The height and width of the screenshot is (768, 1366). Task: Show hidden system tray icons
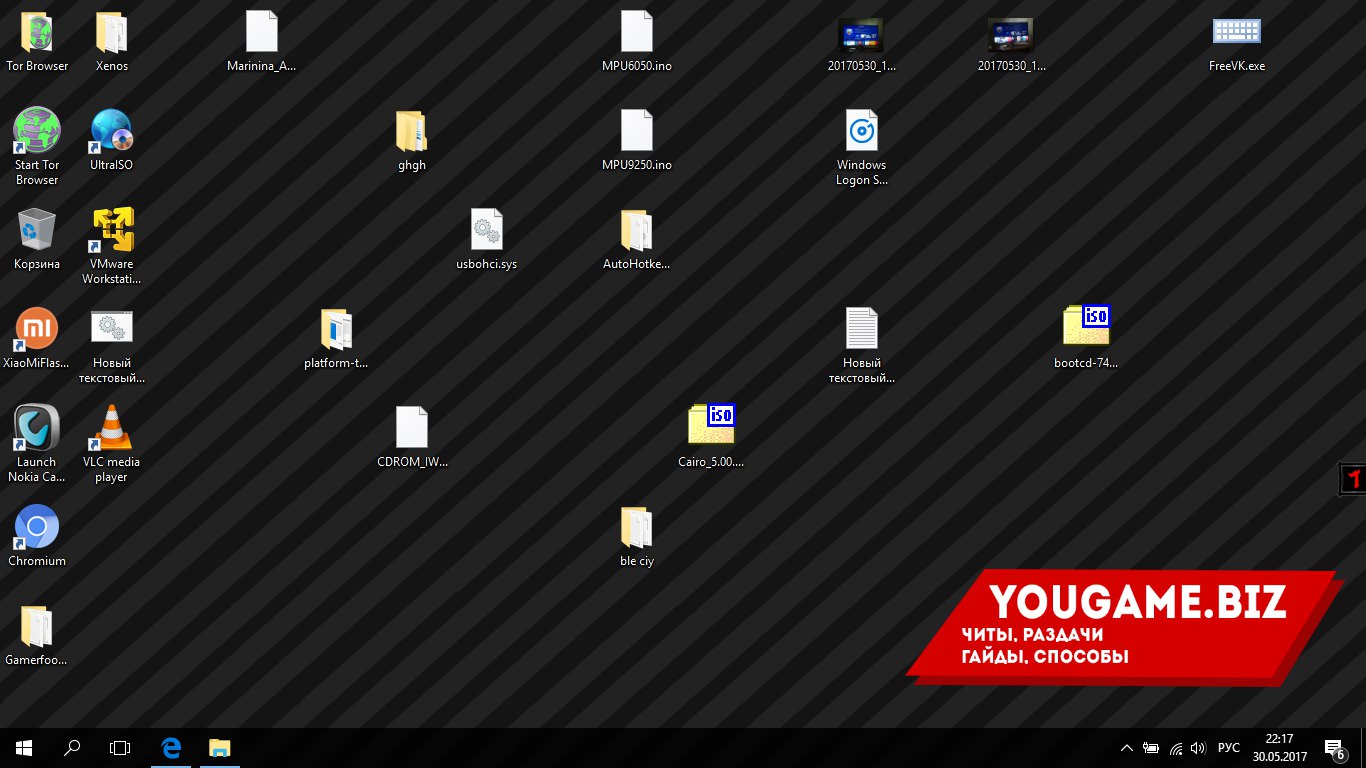tap(1126, 748)
